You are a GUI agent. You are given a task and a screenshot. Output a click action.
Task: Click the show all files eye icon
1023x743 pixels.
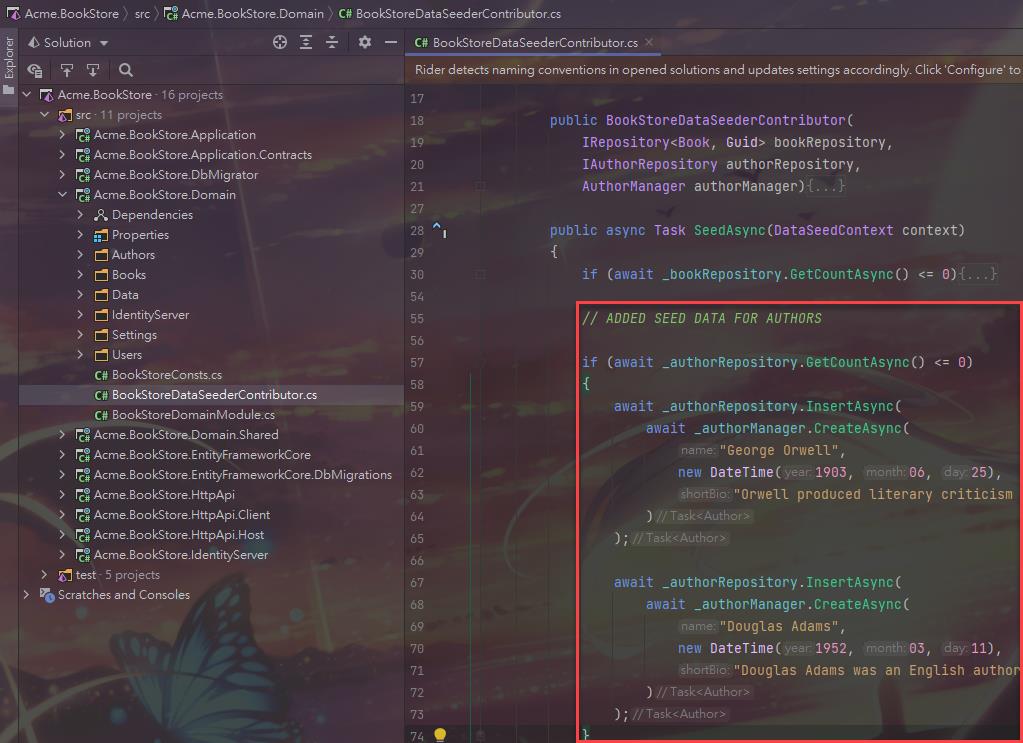(35, 70)
